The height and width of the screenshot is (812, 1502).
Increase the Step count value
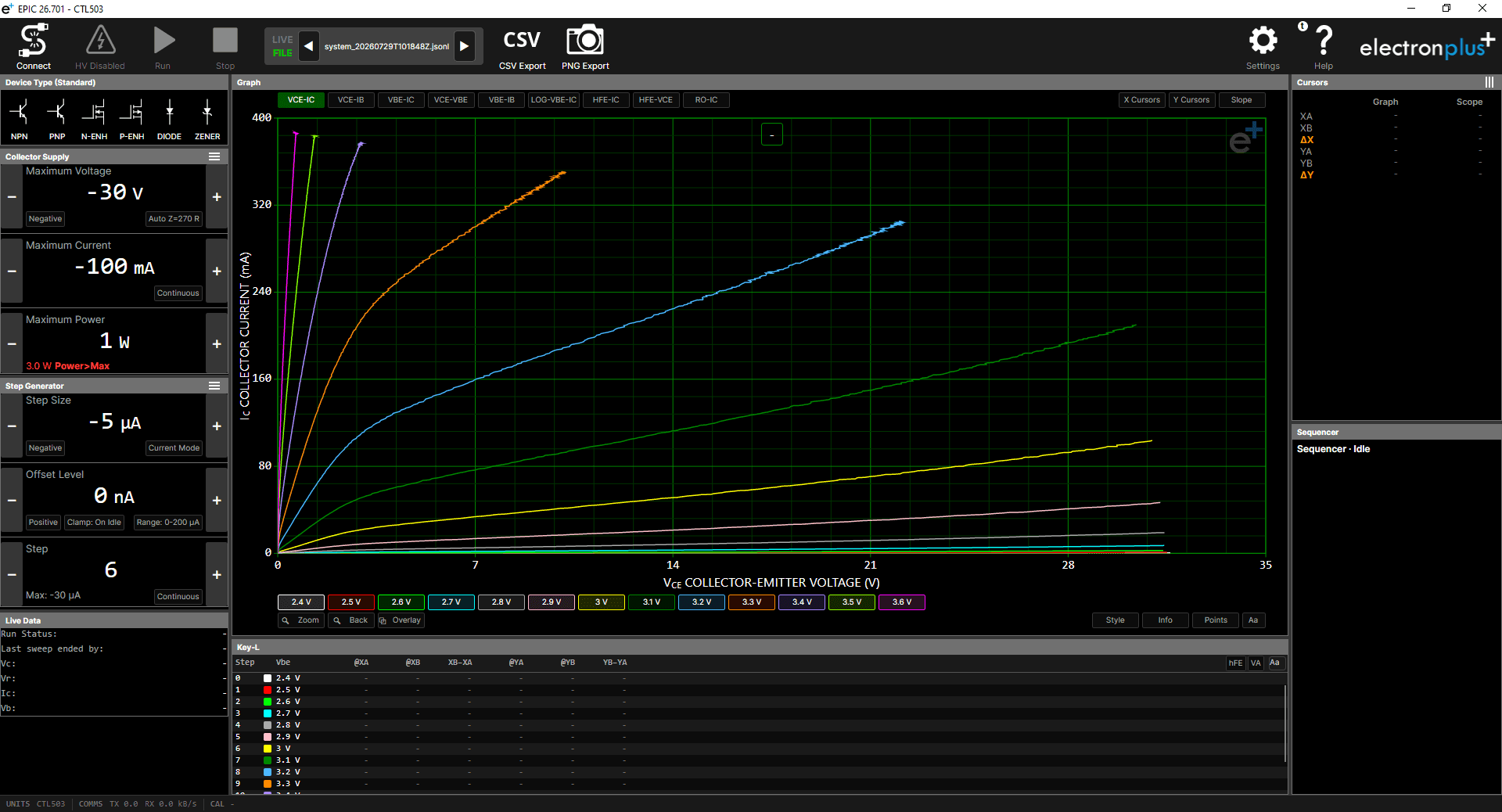pyautogui.click(x=217, y=575)
